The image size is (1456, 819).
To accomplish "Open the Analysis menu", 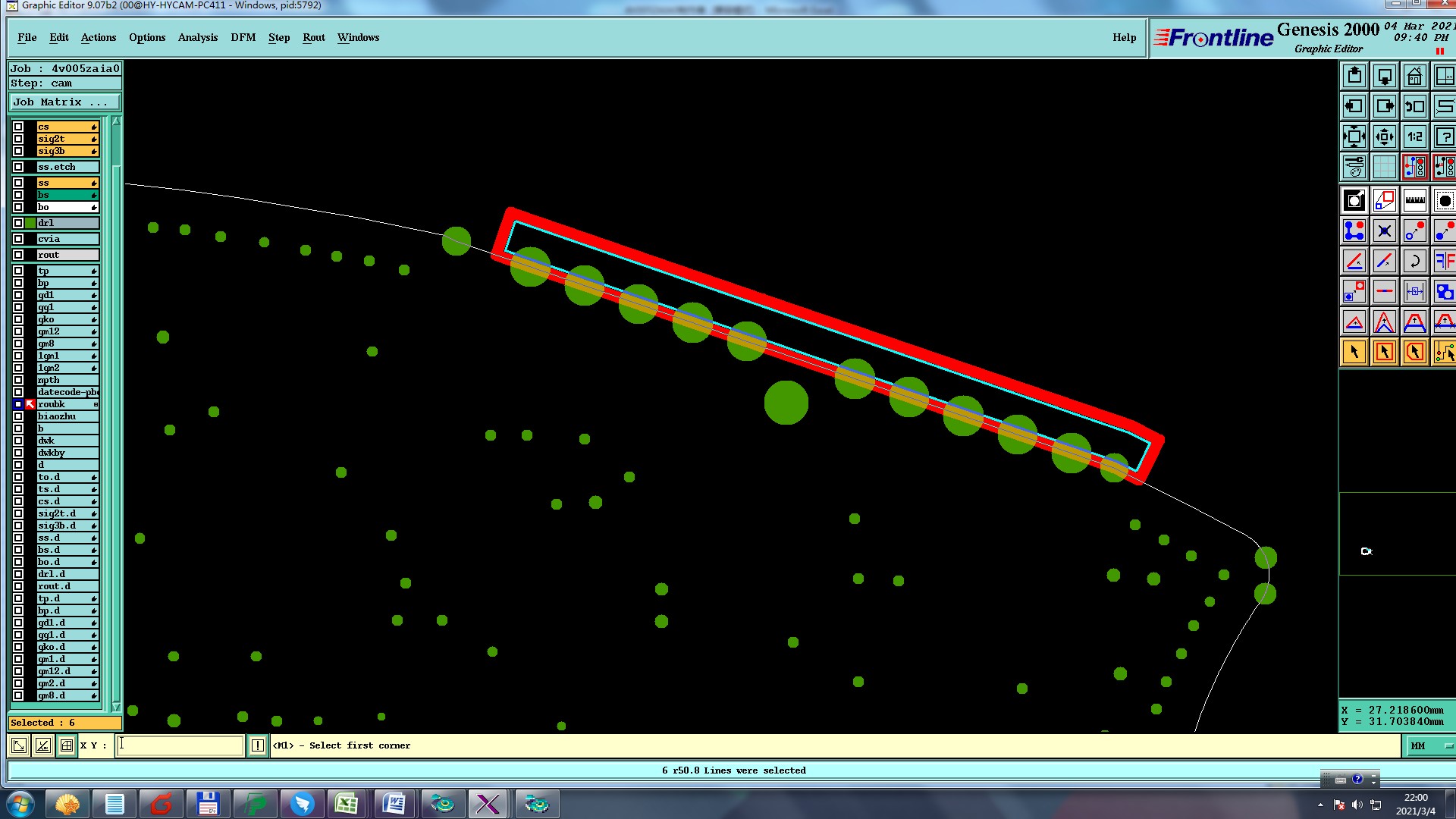I will pyautogui.click(x=197, y=37).
